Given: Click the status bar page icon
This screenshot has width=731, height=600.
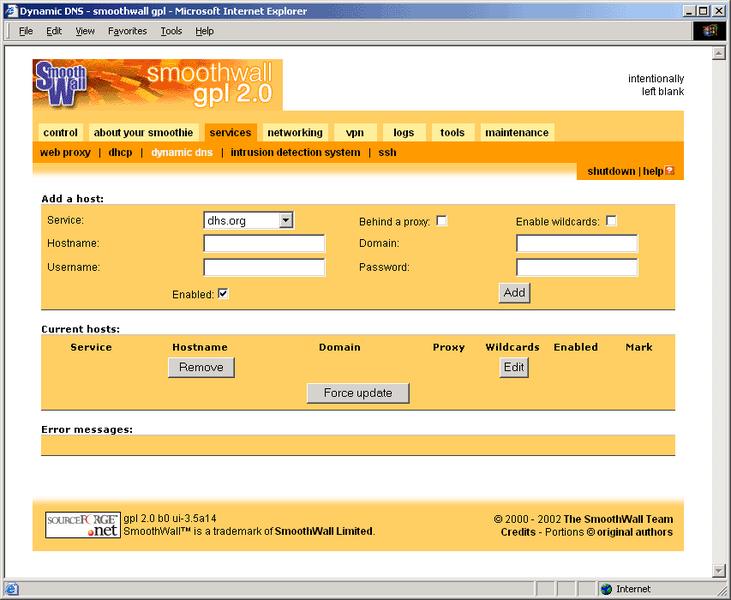Looking at the screenshot, I should (x=11, y=589).
